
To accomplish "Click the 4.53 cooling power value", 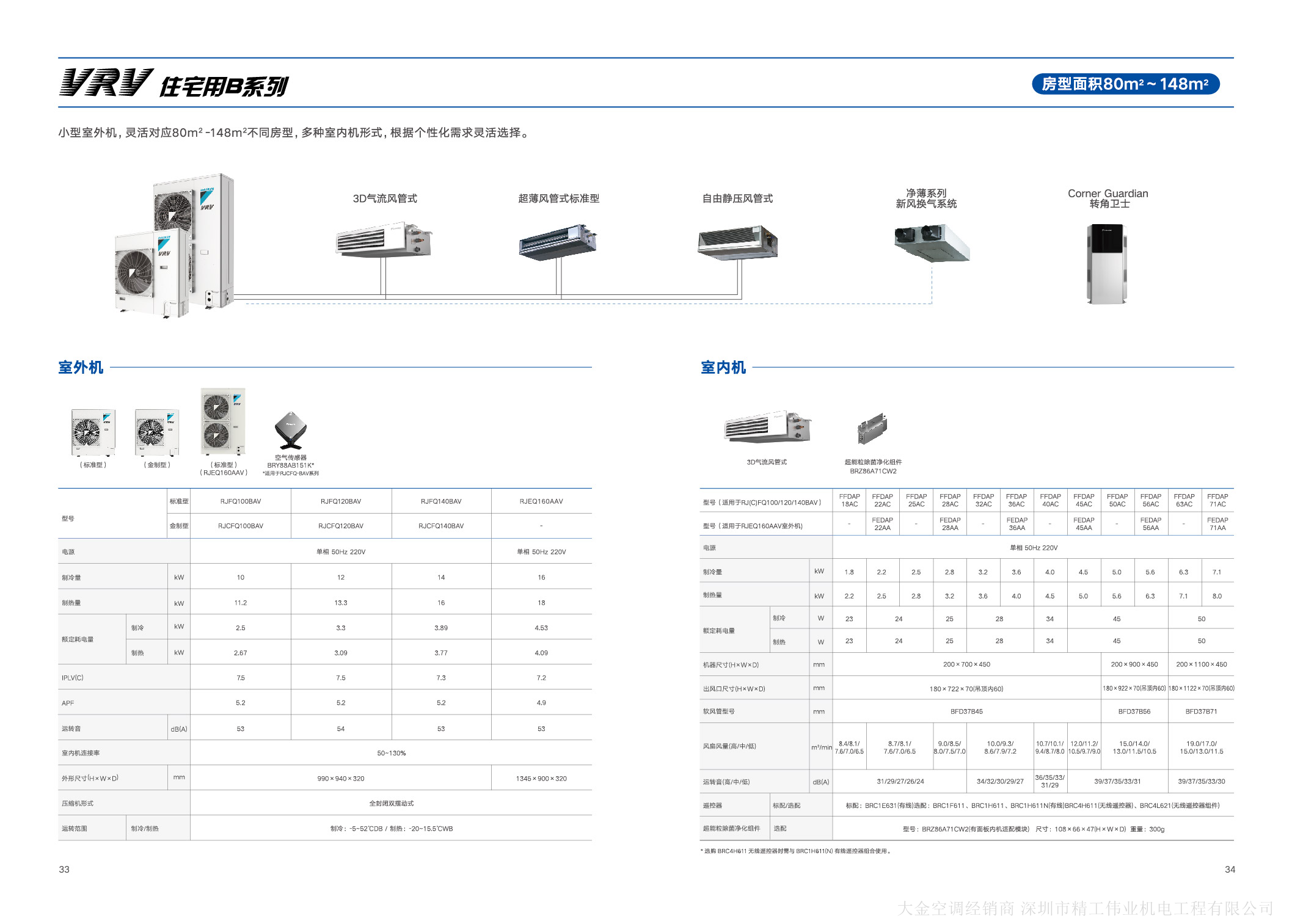I will point(541,628).
